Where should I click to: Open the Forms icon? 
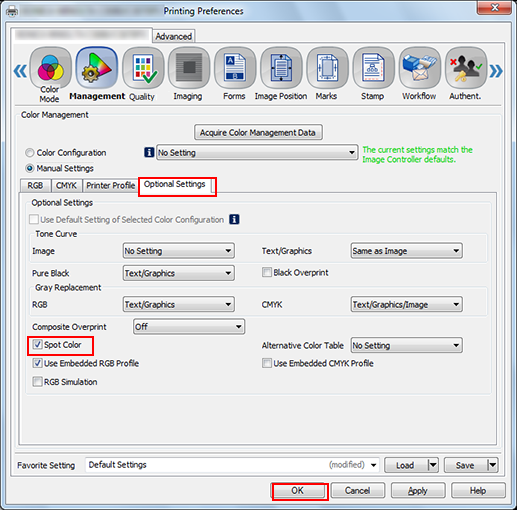[235, 69]
